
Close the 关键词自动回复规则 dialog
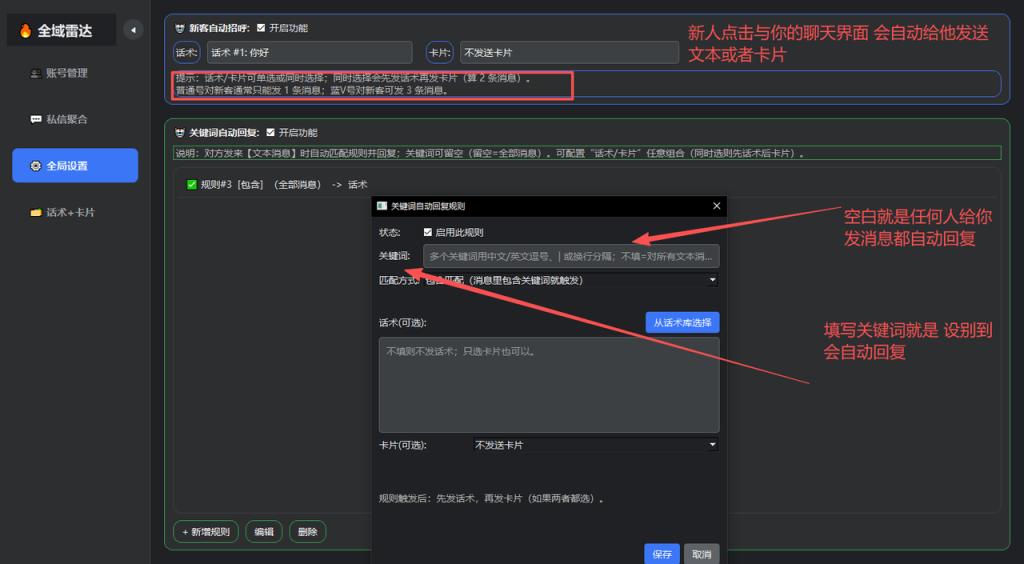click(x=716, y=206)
